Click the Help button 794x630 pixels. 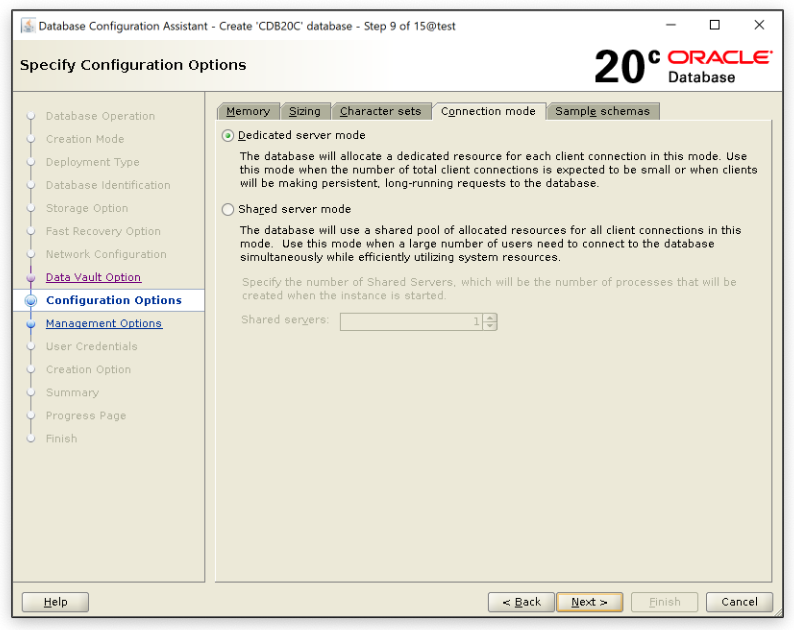pos(55,602)
